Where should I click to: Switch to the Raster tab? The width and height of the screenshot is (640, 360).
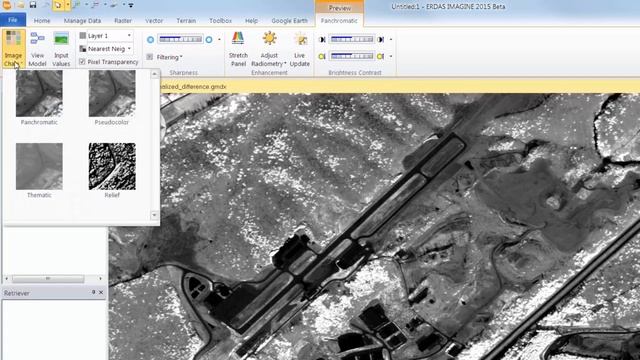[x=123, y=20]
